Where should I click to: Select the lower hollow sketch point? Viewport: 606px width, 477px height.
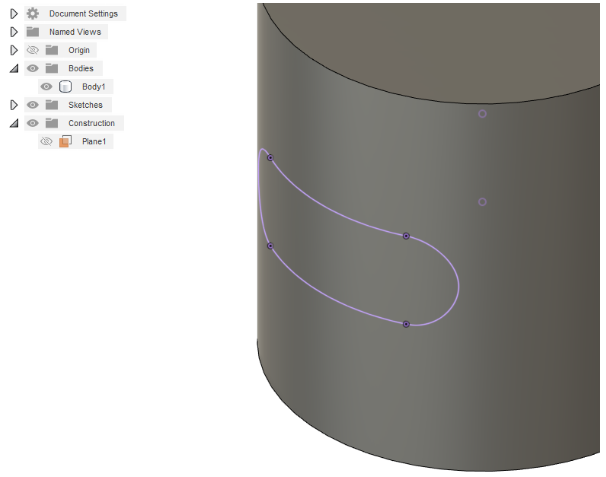click(482, 202)
